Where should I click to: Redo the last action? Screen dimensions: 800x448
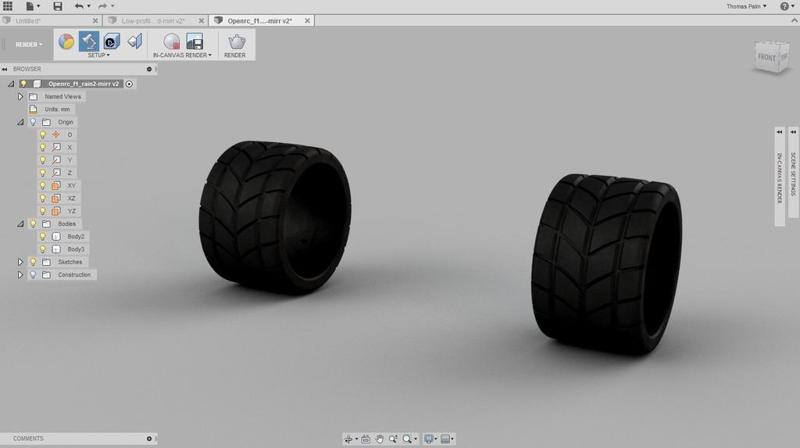coord(103,6)
